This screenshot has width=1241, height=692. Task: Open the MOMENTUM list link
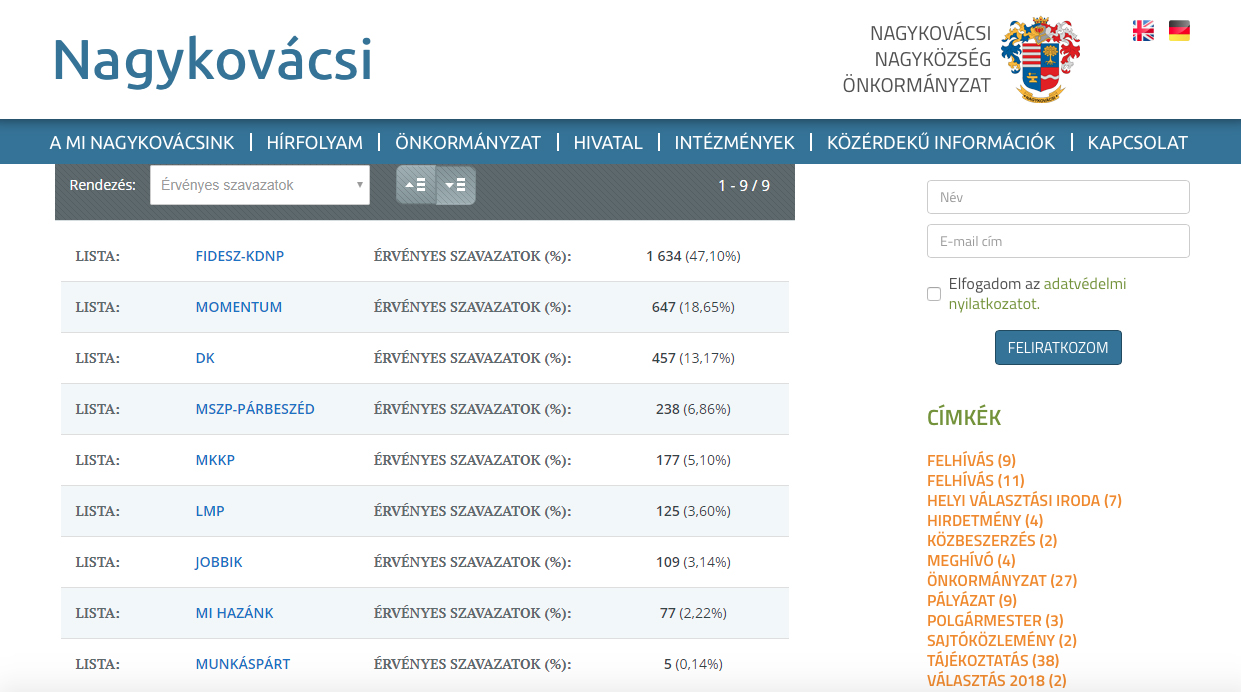[x=239, y=307]
